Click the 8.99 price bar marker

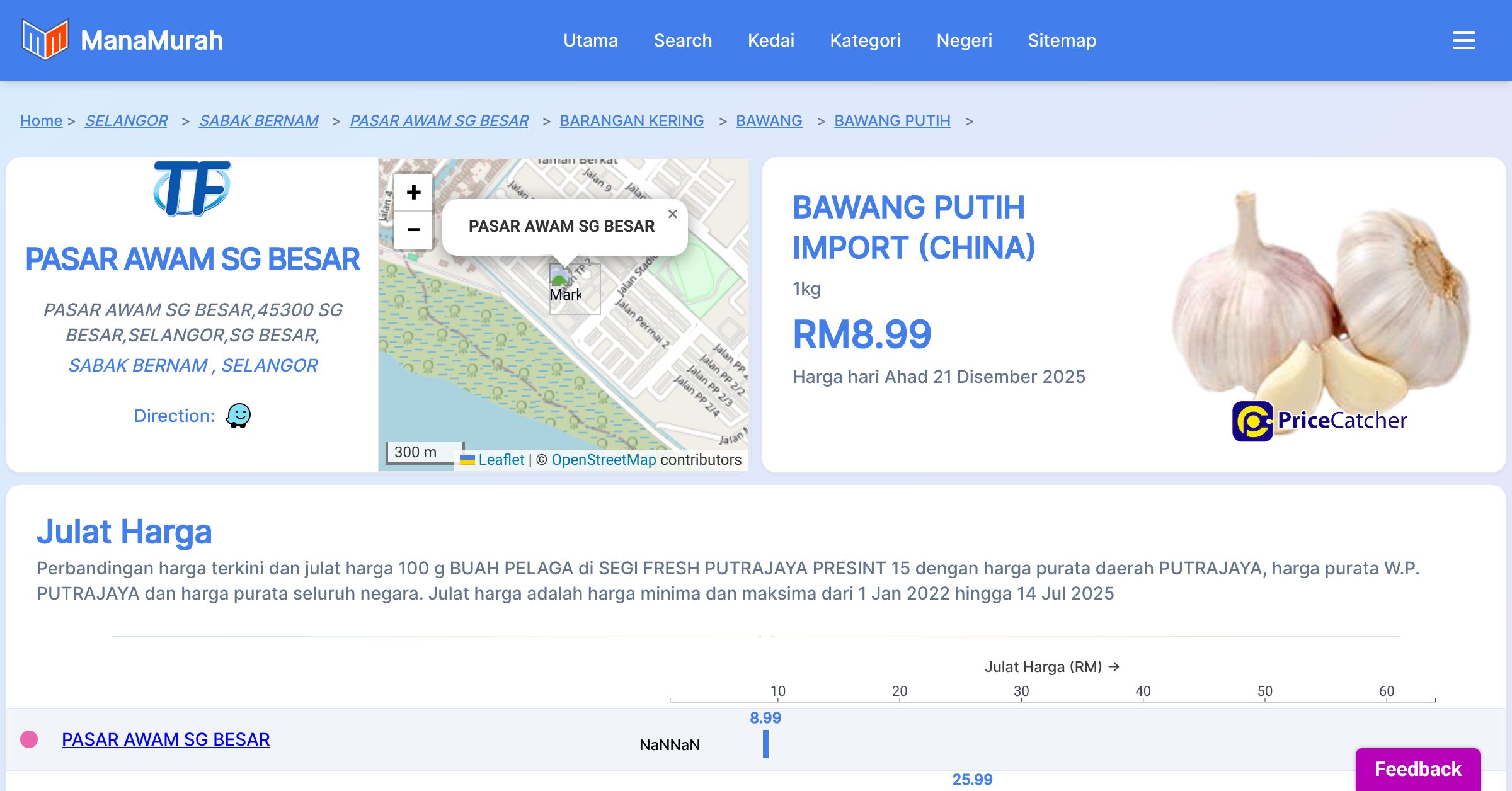(765, 744)
